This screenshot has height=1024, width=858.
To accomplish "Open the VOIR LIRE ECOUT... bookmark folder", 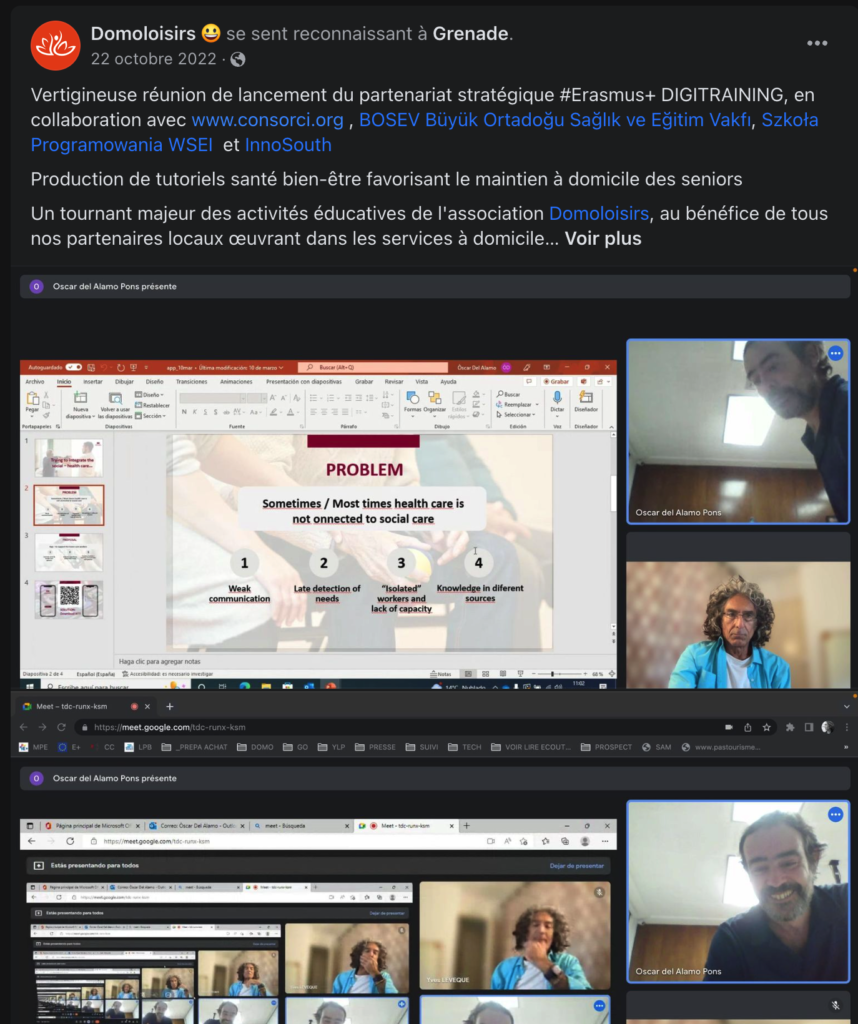I will (531, 747).
